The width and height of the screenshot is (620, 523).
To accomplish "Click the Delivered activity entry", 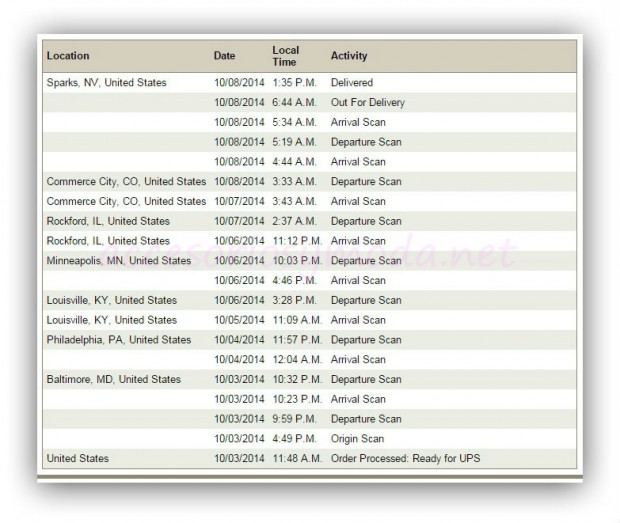I will pos(351,83).
